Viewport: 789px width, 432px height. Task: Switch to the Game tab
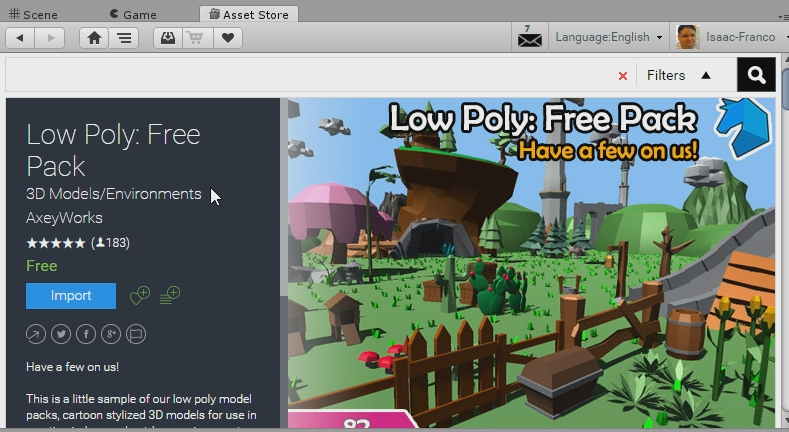(x=133, y=15)
